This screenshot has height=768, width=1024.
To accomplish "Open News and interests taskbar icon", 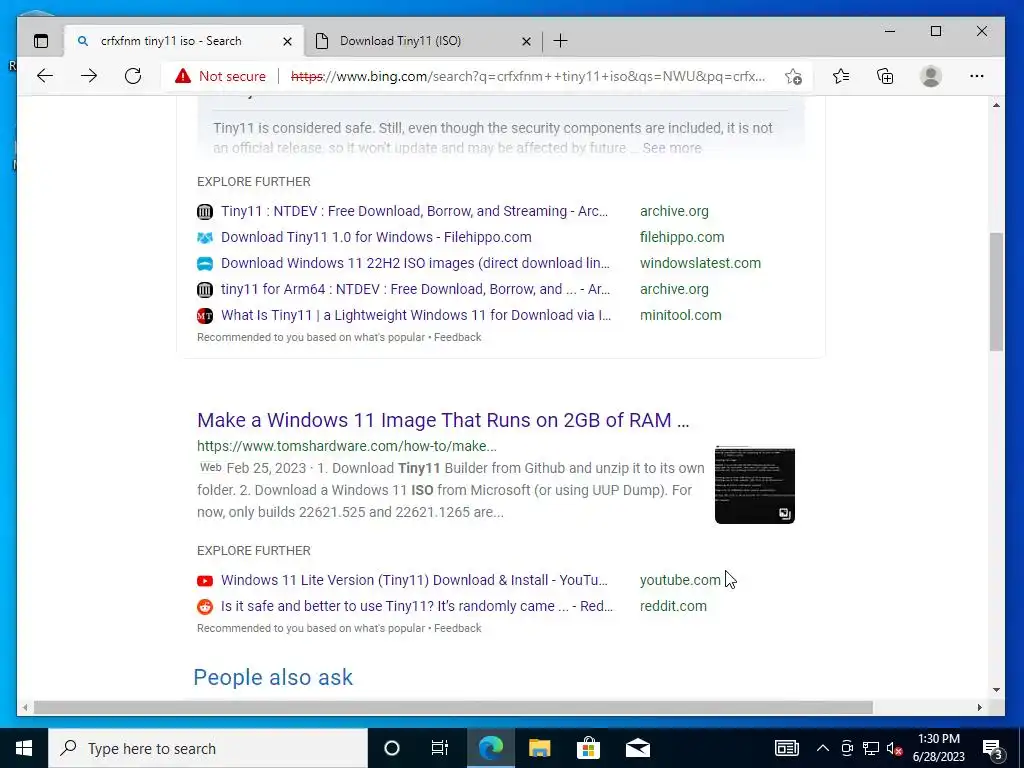I will click(786, 748).
